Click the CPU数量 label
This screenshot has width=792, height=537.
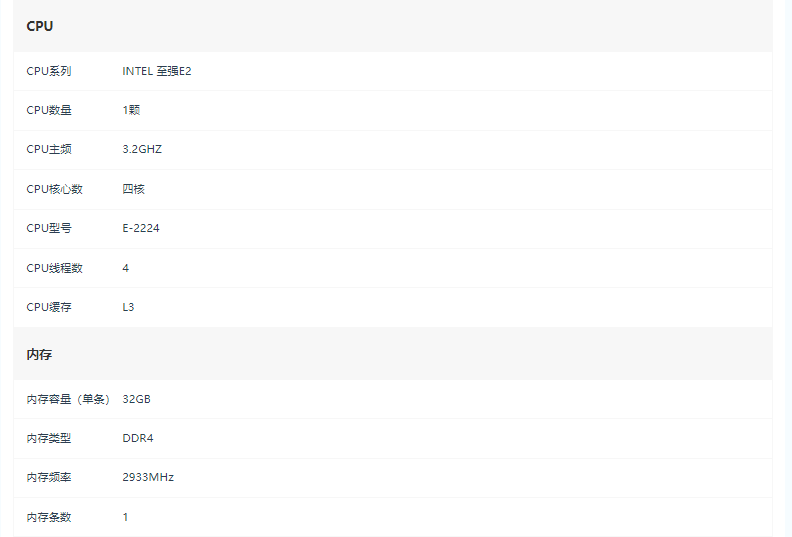tap(49, 110)
